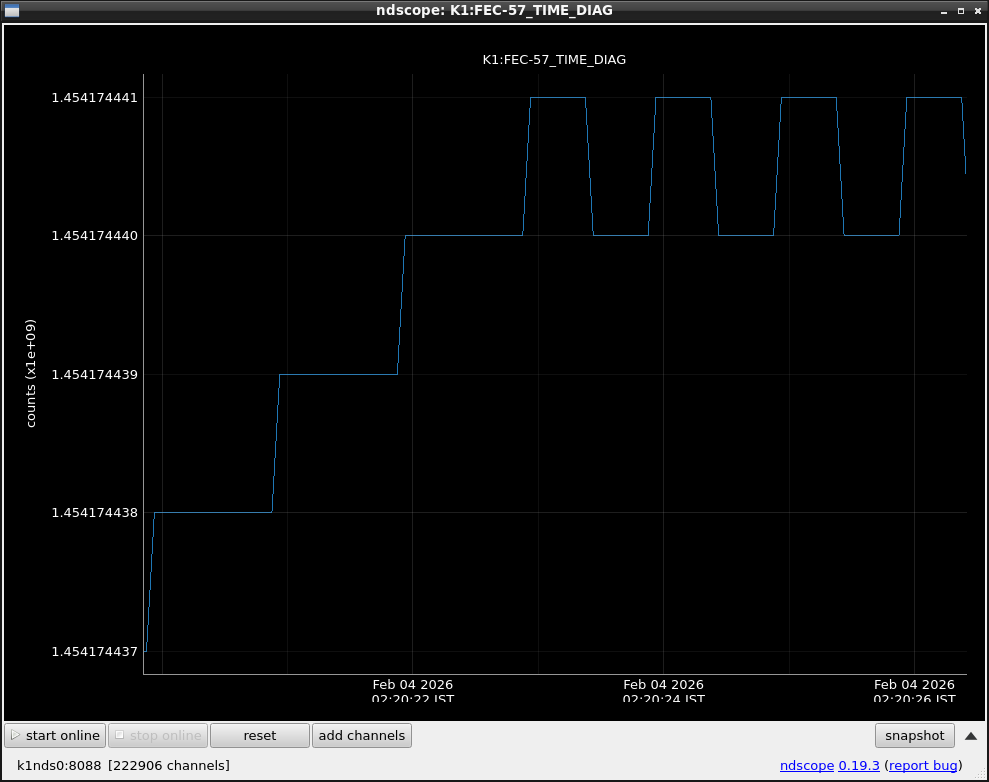
Task: Close the ndscope window
Action: coord(978,11)
